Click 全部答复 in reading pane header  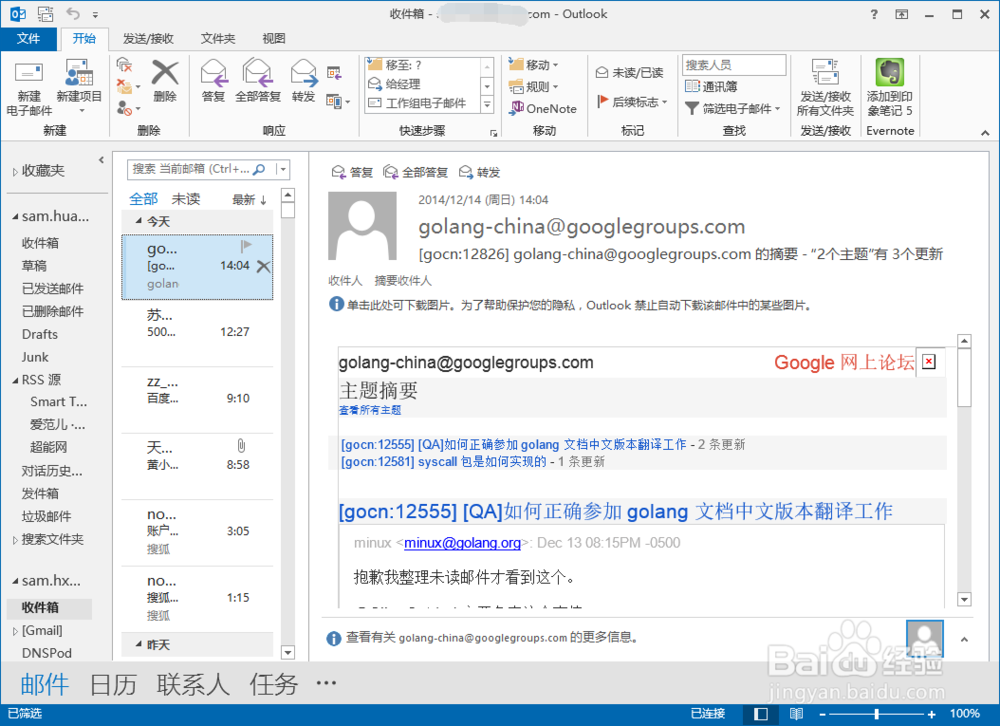[416, 172]
